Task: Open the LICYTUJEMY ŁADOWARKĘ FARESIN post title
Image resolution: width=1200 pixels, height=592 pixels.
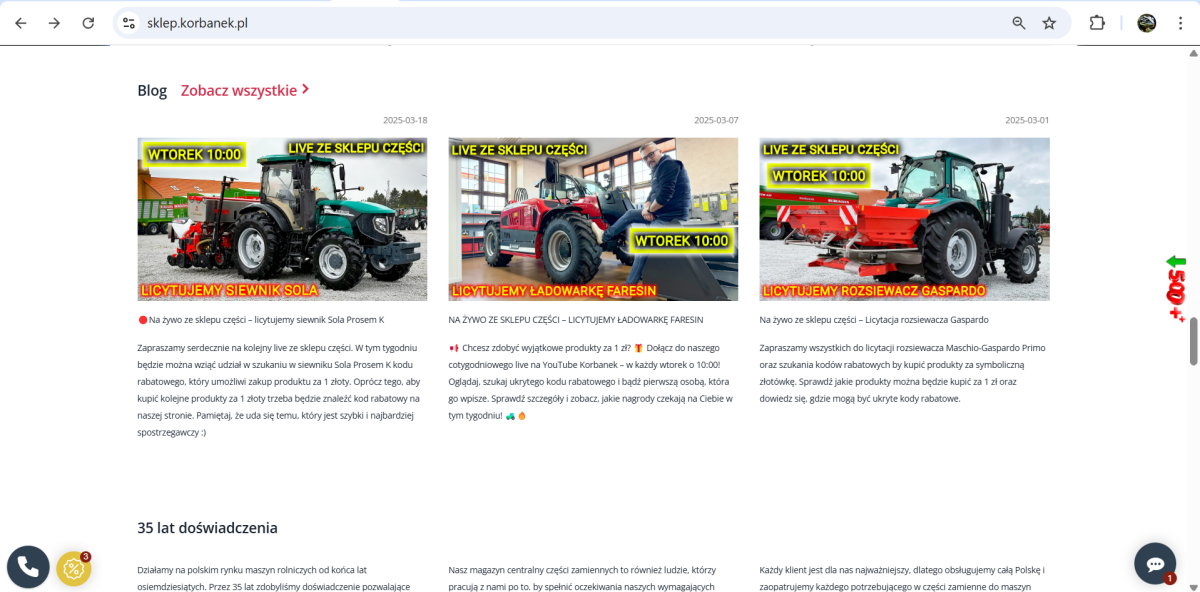Action: click(x=576, y=320)
